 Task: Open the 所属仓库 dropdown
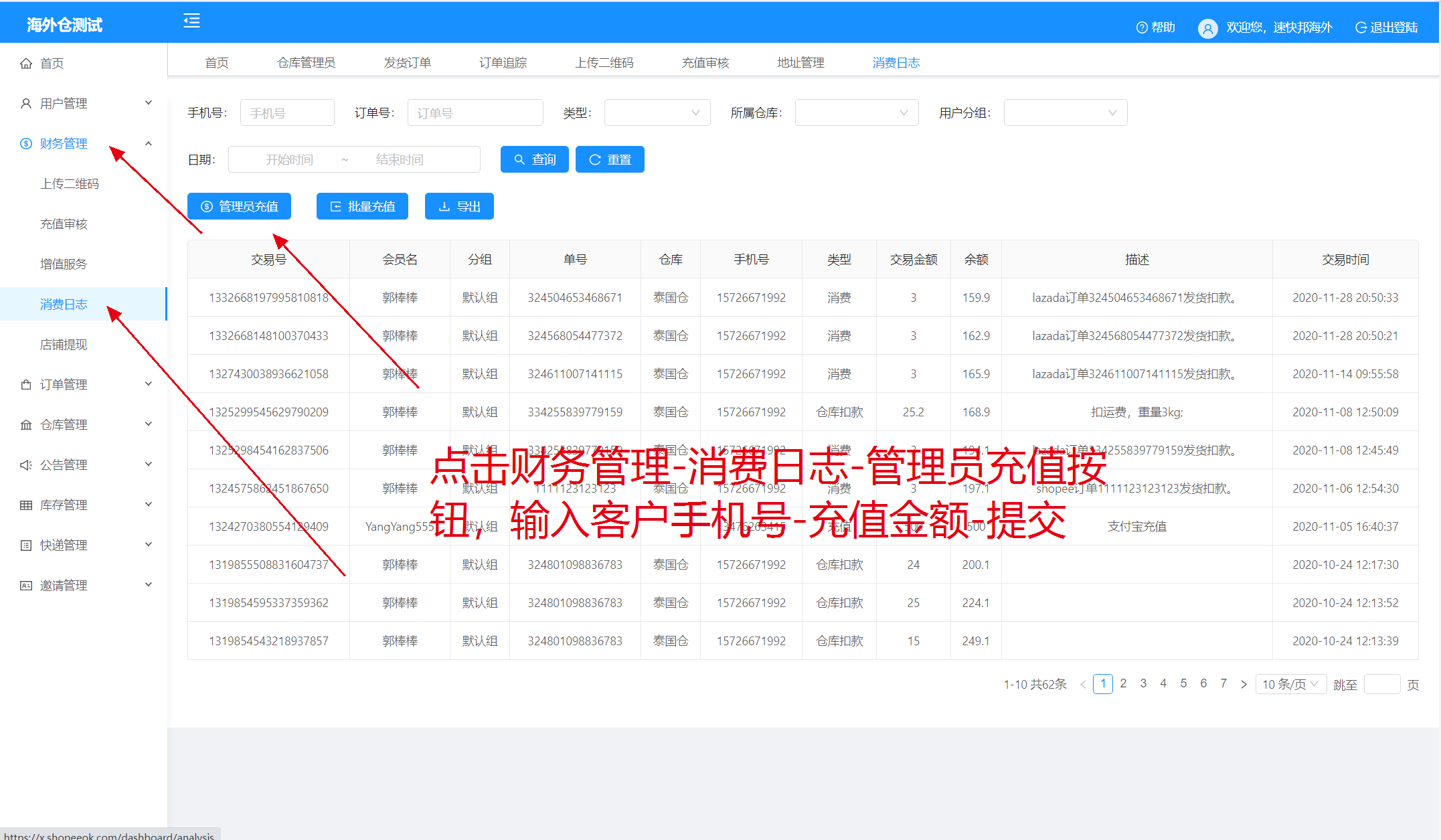(x=857, y=112)
